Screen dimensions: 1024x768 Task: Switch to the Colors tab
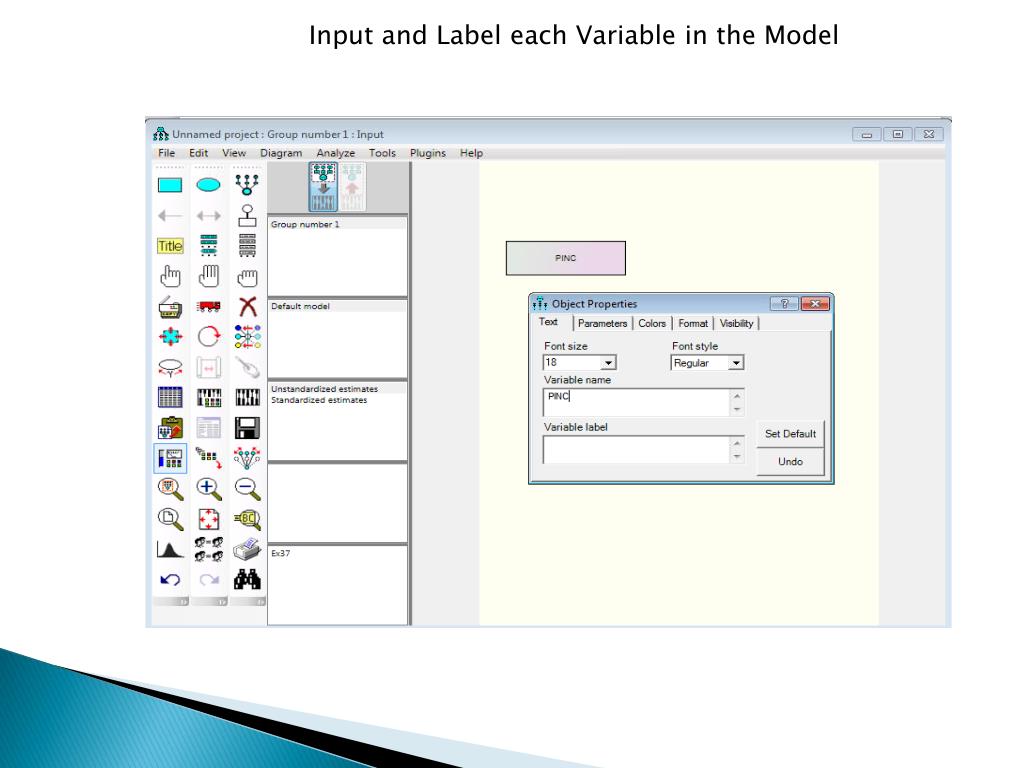652,323
